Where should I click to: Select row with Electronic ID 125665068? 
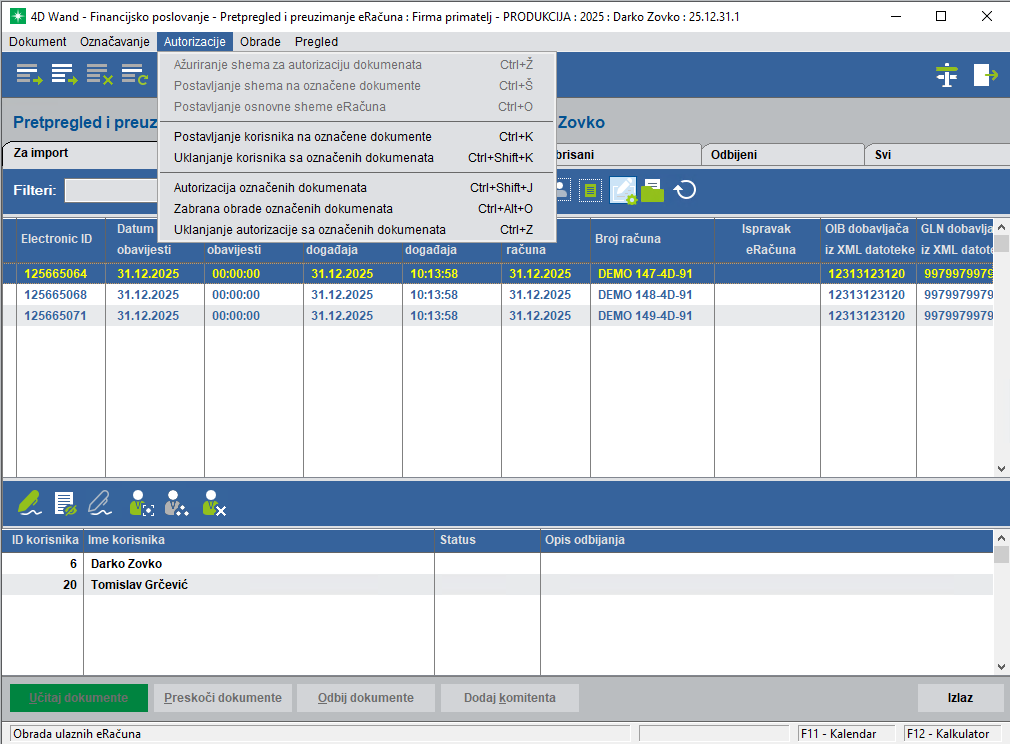coord(56,295)
